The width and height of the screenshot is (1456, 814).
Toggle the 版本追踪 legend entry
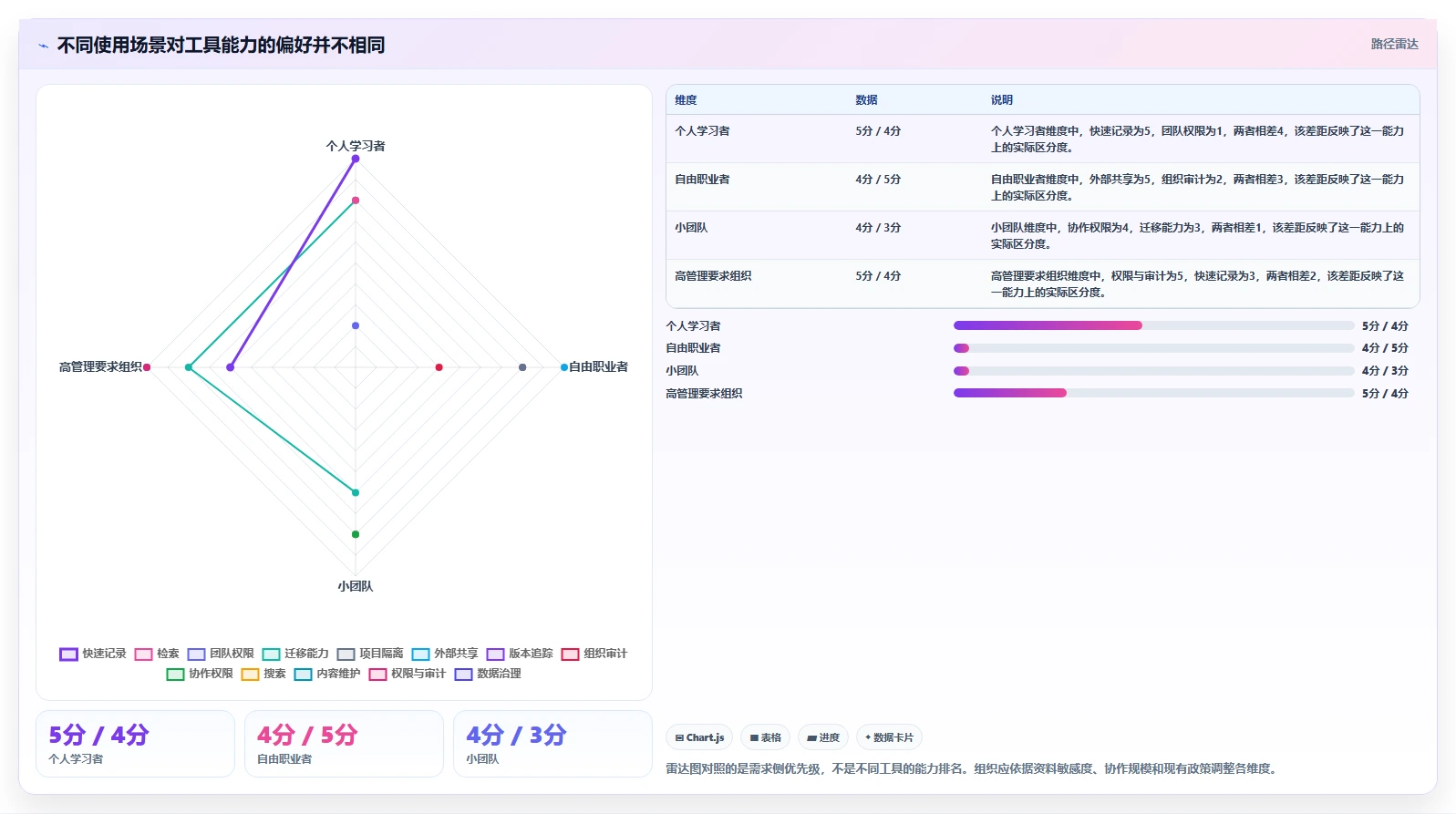tap(520, 654)
